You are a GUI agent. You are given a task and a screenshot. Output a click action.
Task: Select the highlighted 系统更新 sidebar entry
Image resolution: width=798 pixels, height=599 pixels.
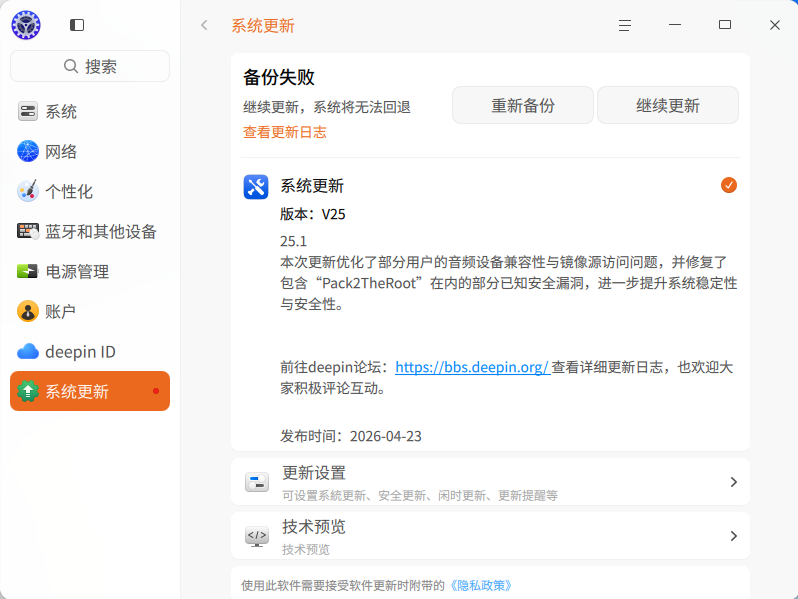coord(90,391)
